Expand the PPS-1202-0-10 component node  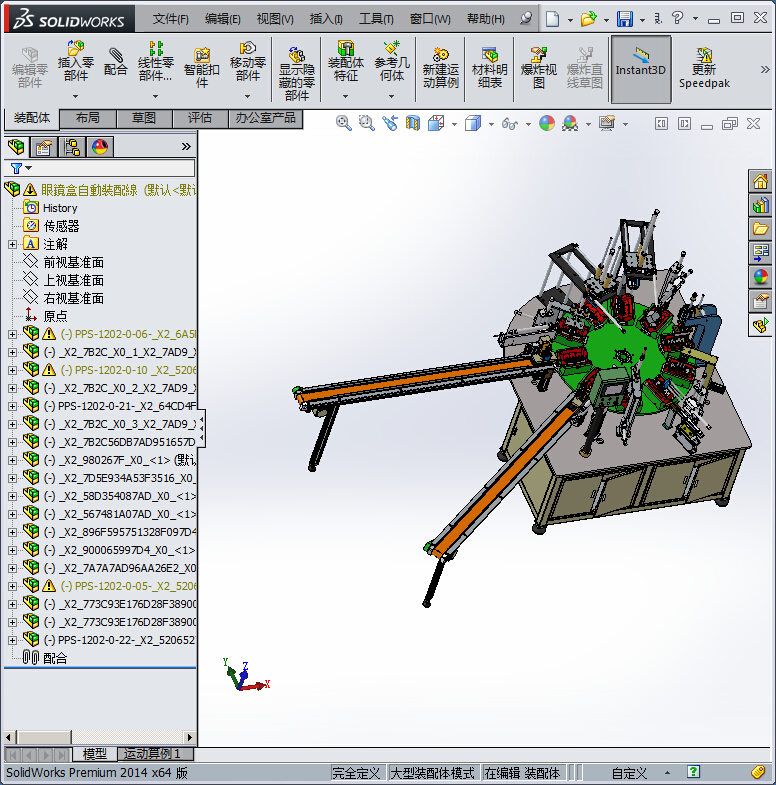tap(13, 370)
